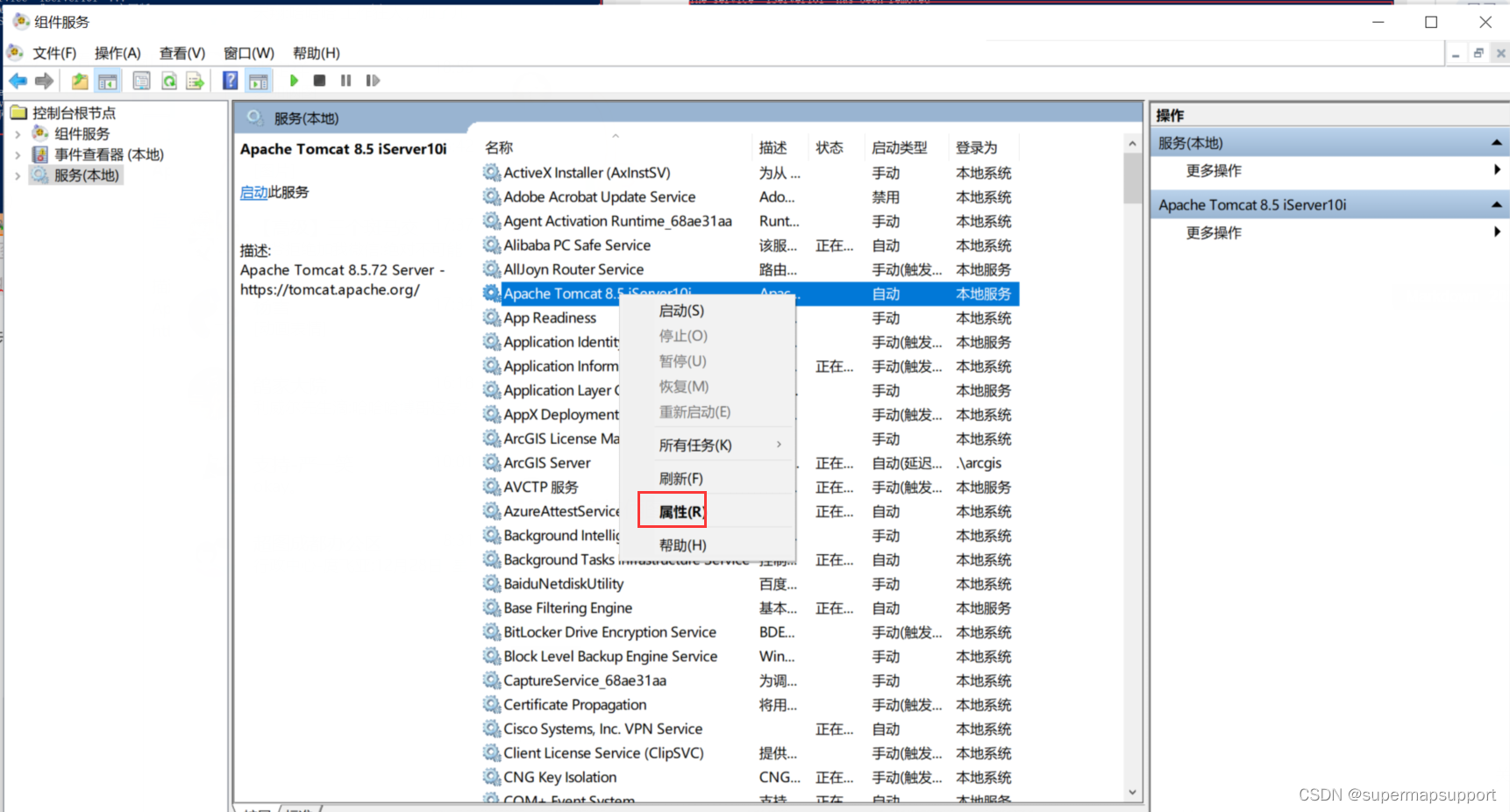
Task: Open the 窗口(W) menu
Action: pos(248,53)
